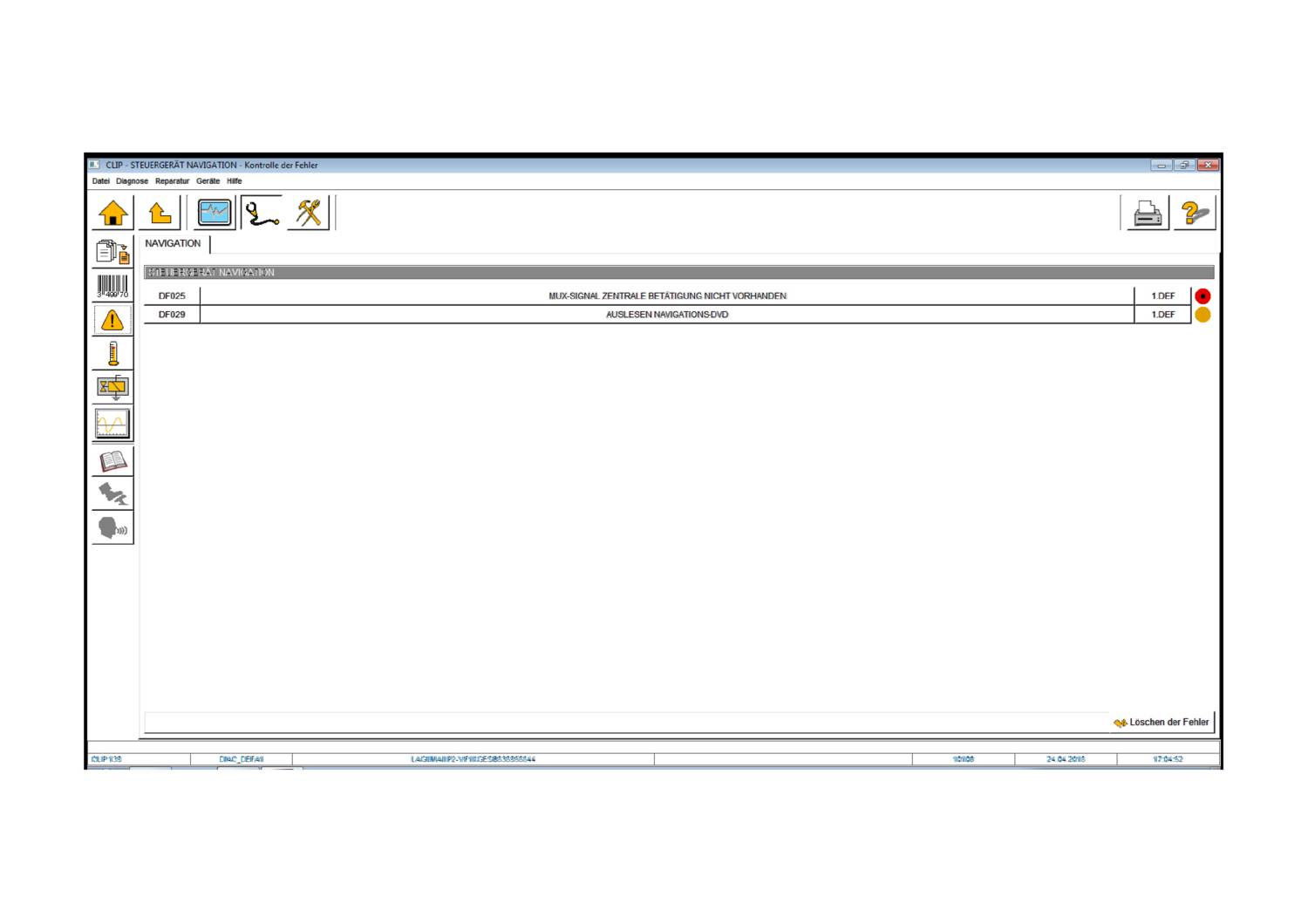Click the barcode identification icon
Viewport: 1308px width, 924px height.
(x=112, y=286)
